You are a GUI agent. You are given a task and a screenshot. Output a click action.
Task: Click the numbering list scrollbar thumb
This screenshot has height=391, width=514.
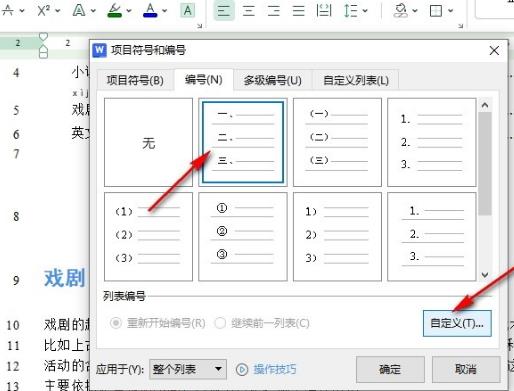click(x=485, y=163)
